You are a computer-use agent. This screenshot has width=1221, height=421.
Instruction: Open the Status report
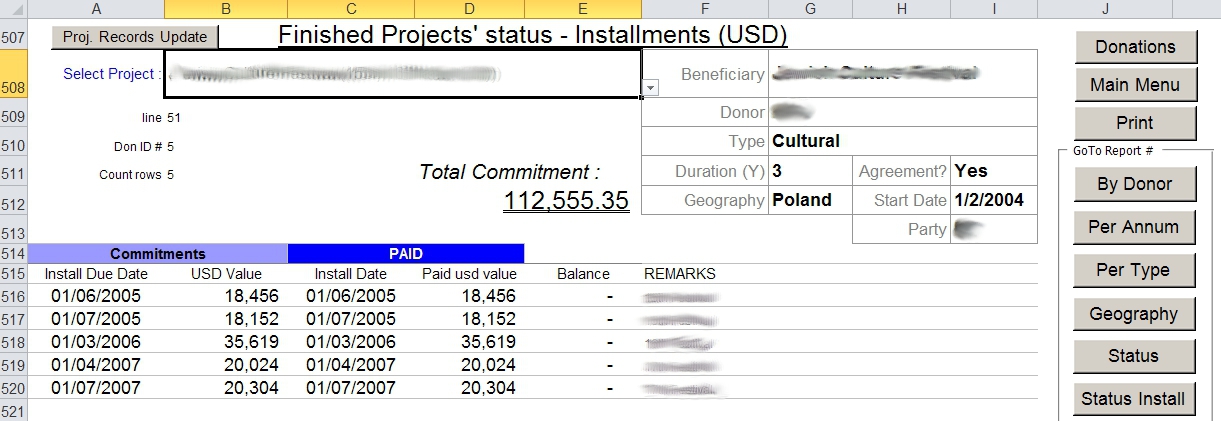pyautogui.click(x=1133, y=356)
